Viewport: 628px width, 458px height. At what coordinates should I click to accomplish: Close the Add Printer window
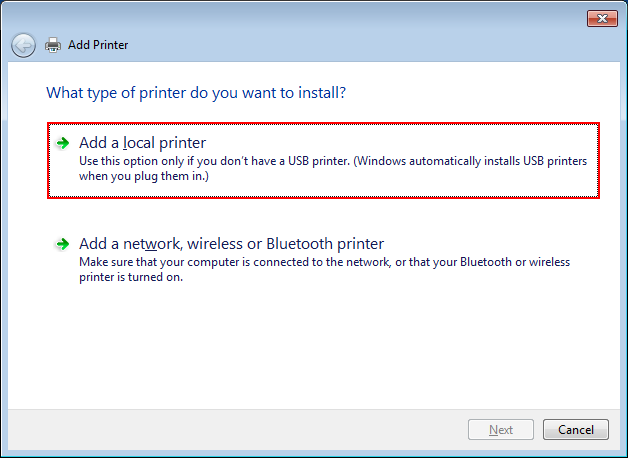click(600, 18)
